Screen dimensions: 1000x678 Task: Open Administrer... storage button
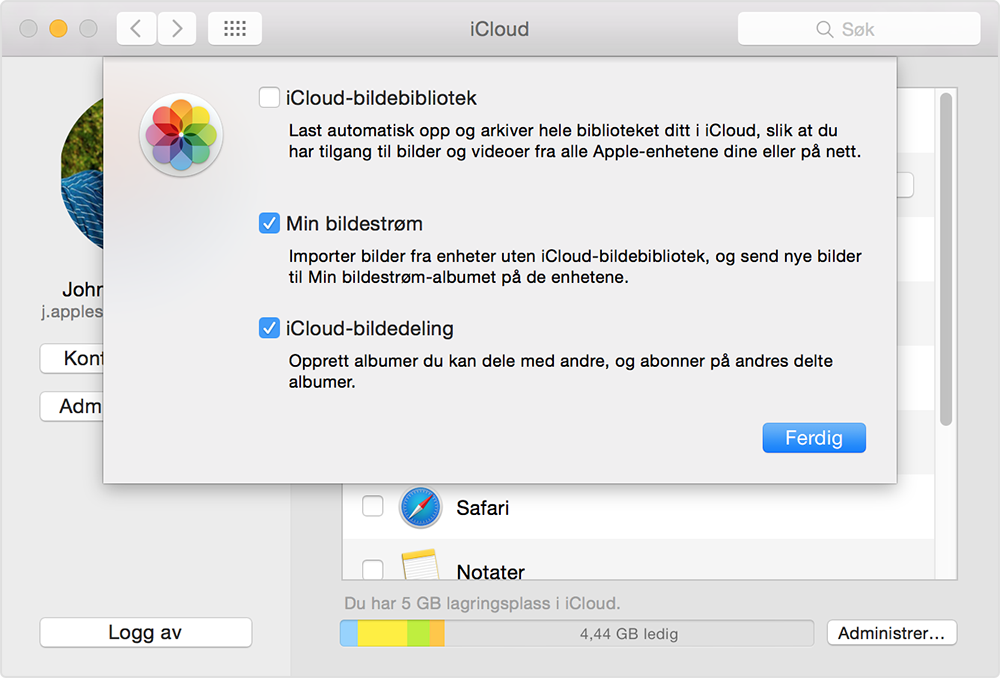[x=892, y=633]
